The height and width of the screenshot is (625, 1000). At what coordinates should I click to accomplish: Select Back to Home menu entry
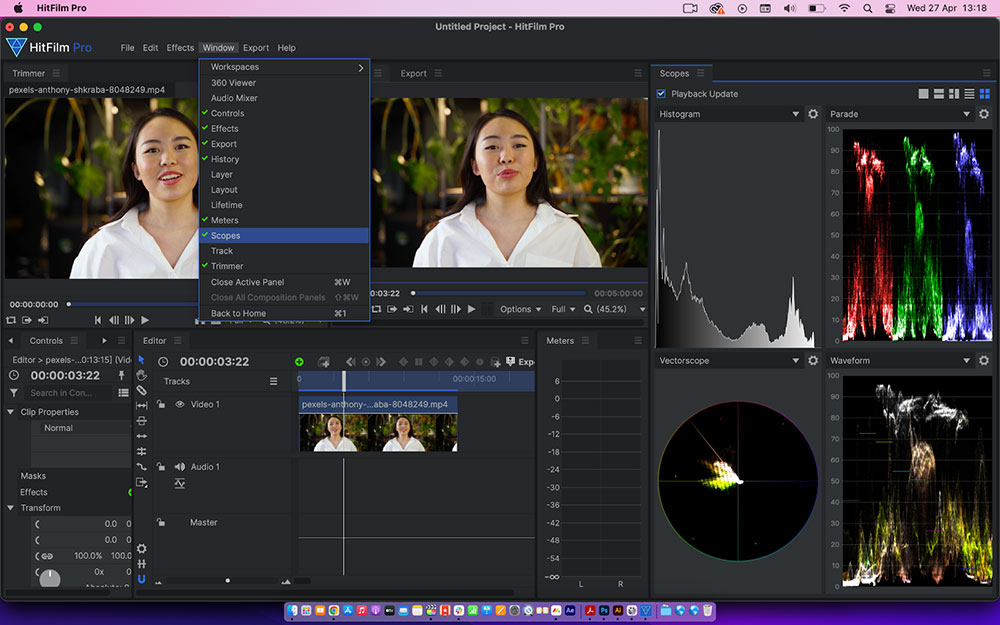tap(284, 313)
